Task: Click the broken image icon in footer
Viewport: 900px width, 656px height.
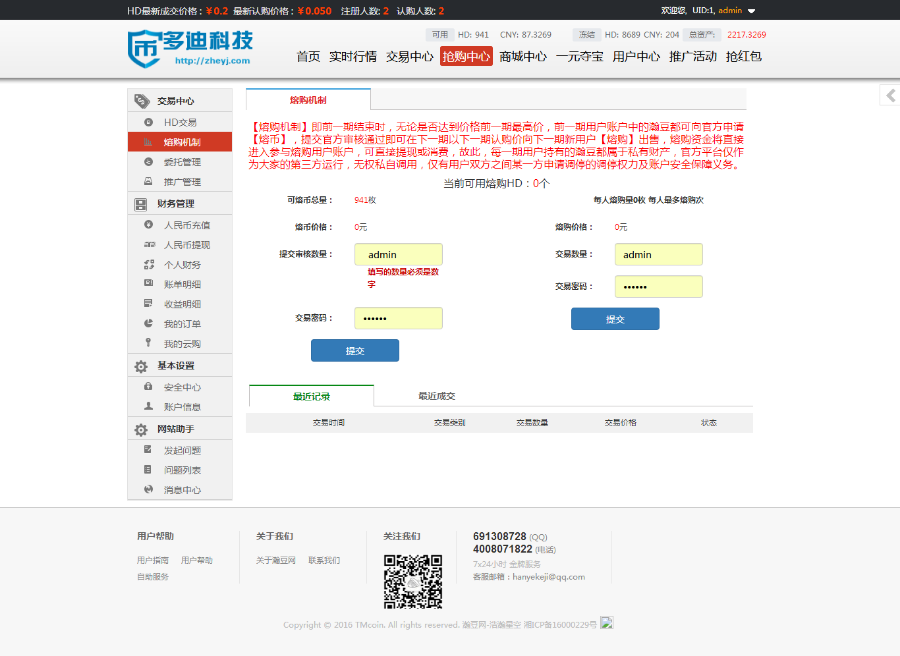Action: tap(607, 623)
